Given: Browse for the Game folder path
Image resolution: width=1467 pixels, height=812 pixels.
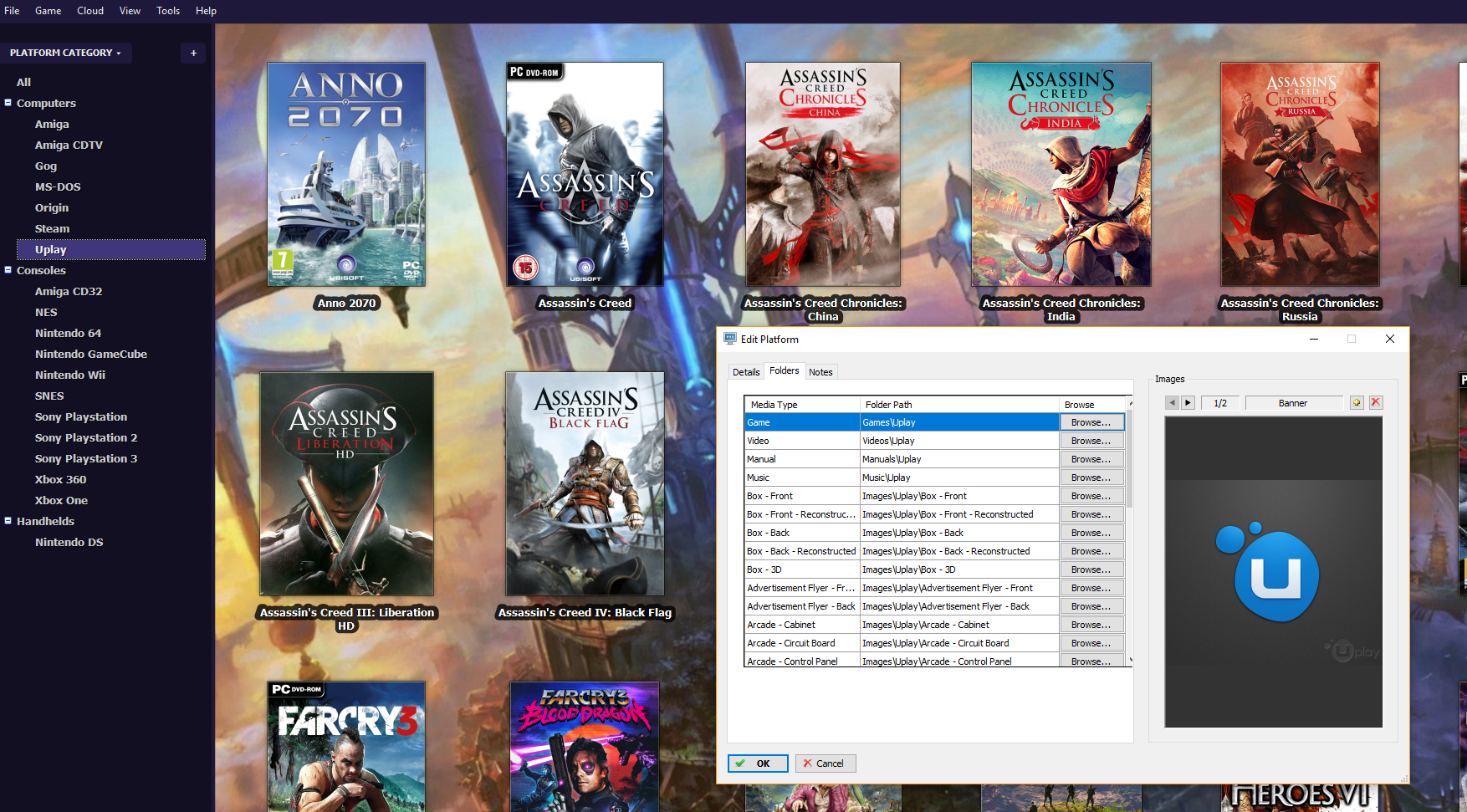Looking at the screenshot, I should 1091,422.
